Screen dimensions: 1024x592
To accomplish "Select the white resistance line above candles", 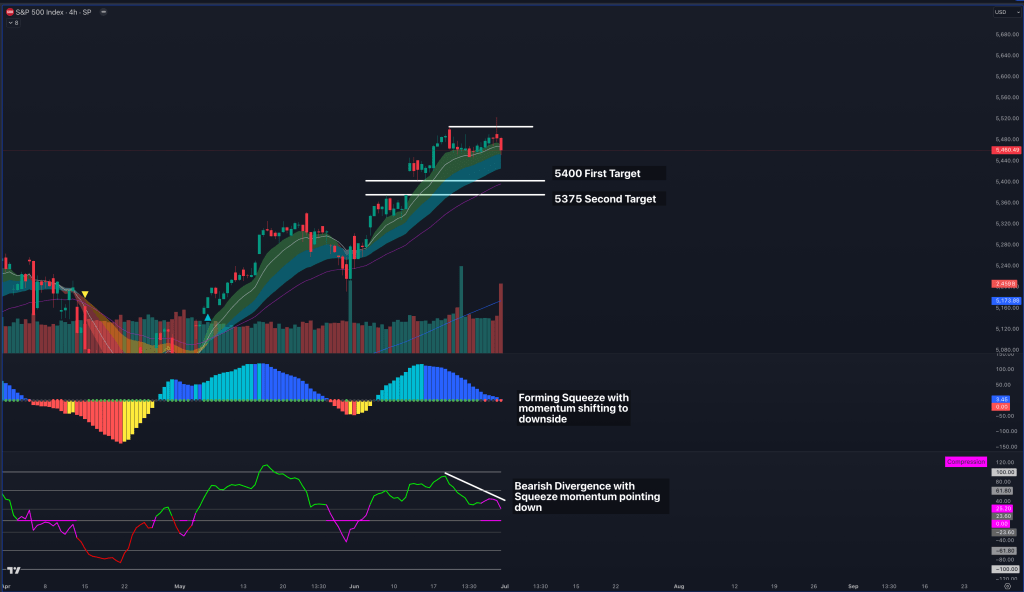I will pos(490,127).
